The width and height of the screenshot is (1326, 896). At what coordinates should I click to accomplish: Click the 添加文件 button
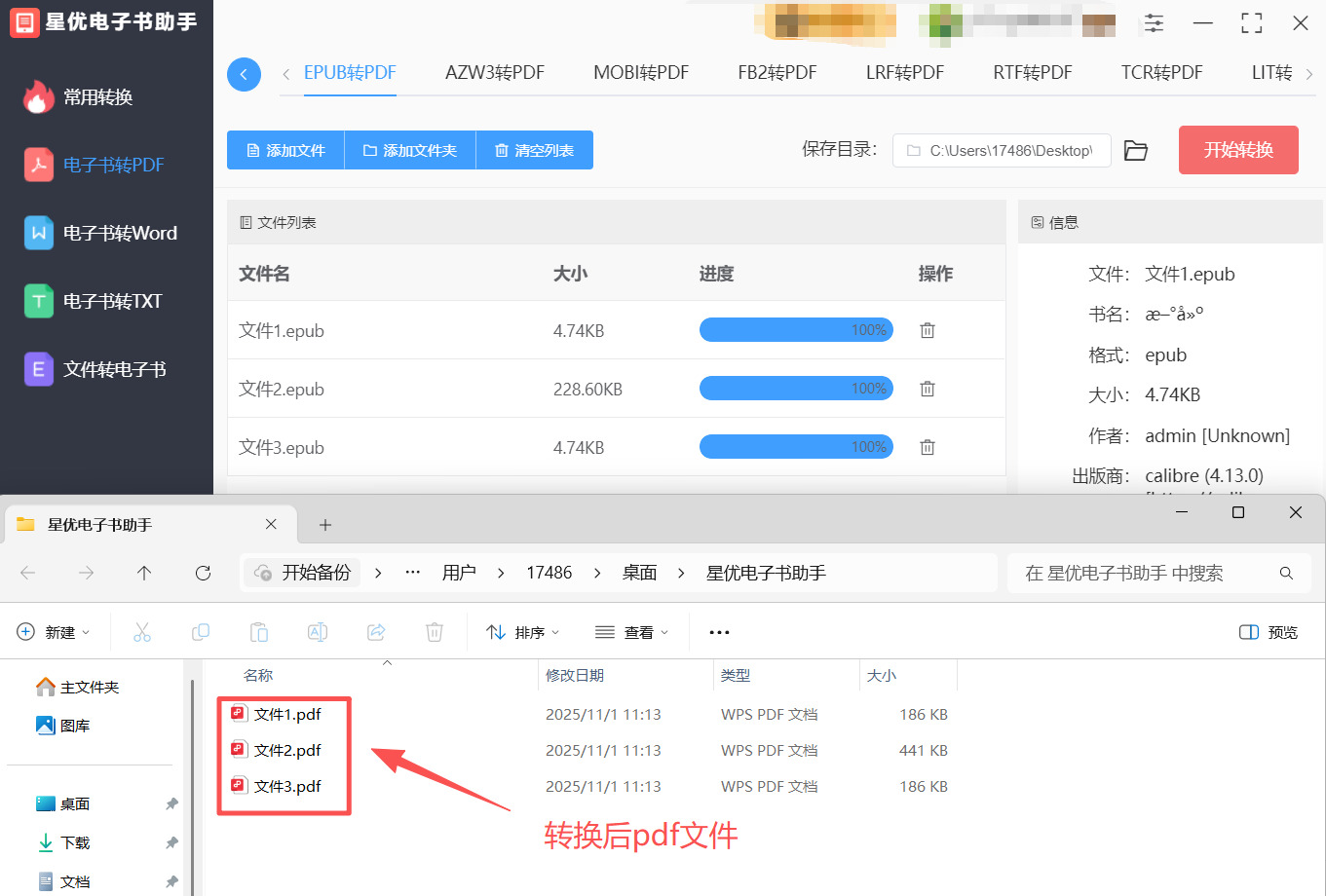tap(285, 150)
